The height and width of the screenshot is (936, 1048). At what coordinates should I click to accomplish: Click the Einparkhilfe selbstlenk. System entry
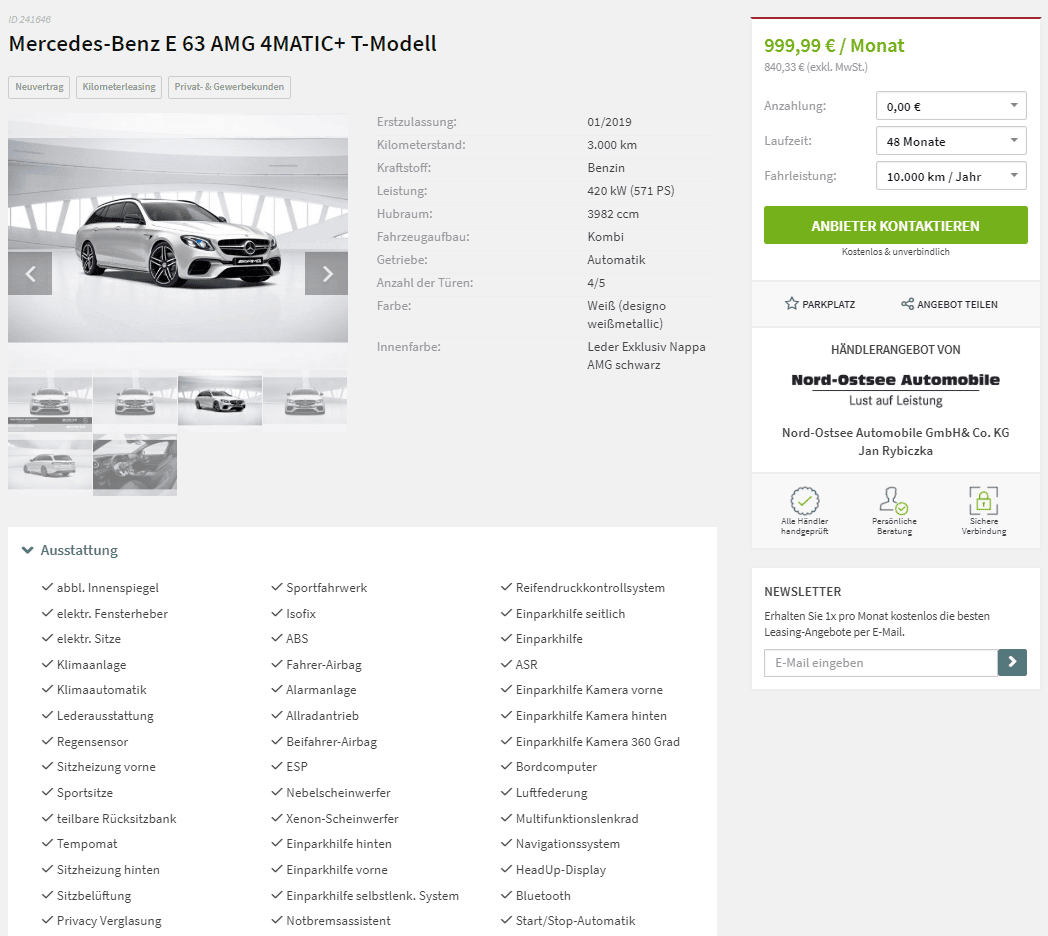(x=372, y=896)
